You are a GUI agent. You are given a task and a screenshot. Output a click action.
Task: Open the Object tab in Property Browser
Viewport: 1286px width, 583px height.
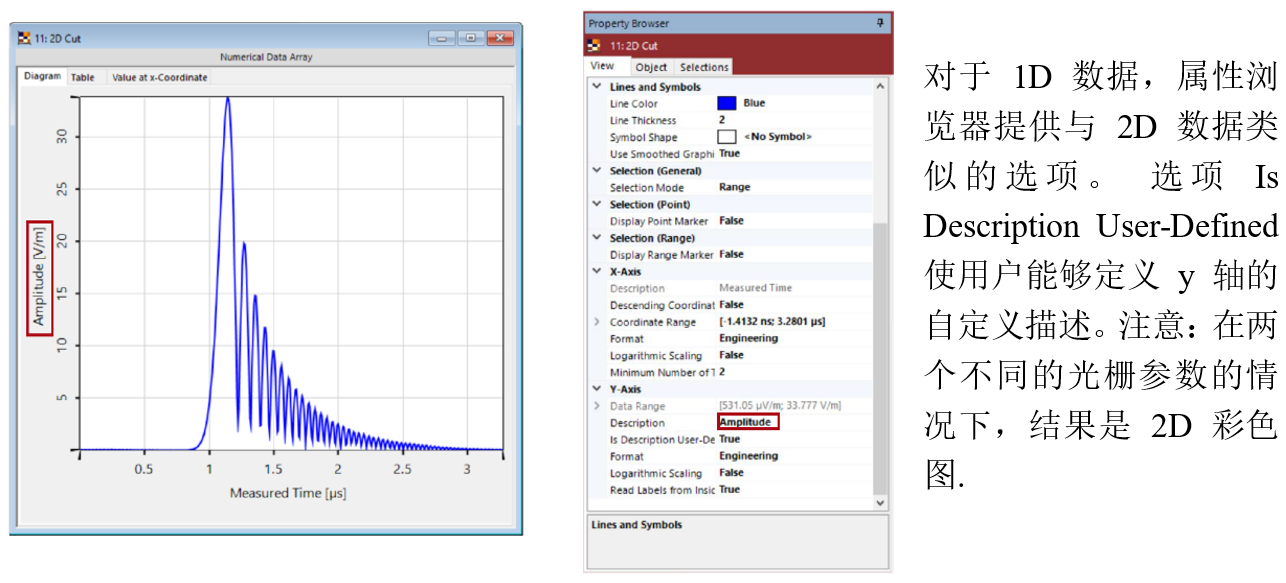651,67
